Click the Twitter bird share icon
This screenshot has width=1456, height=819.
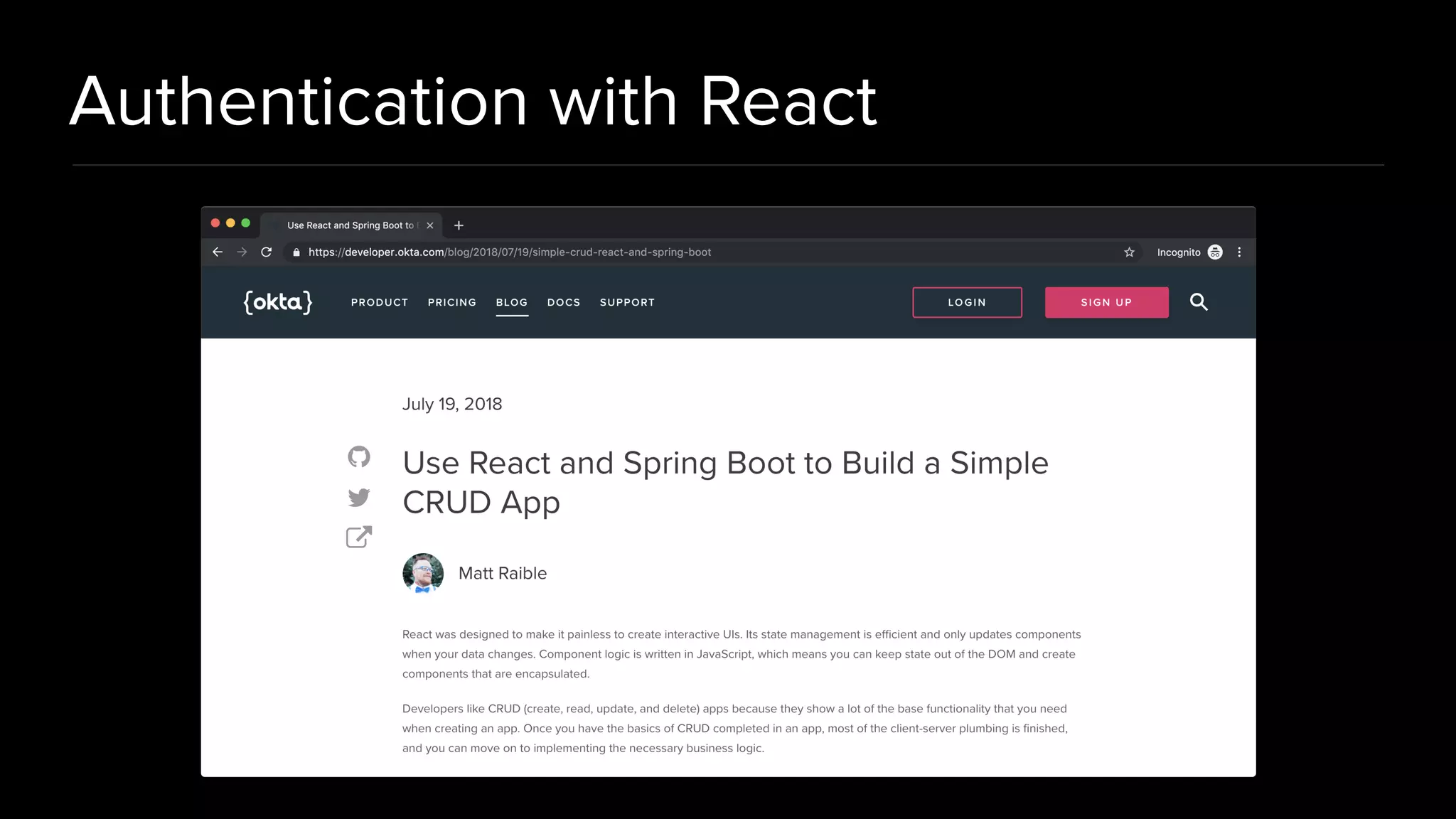click(x=359, y=497)
